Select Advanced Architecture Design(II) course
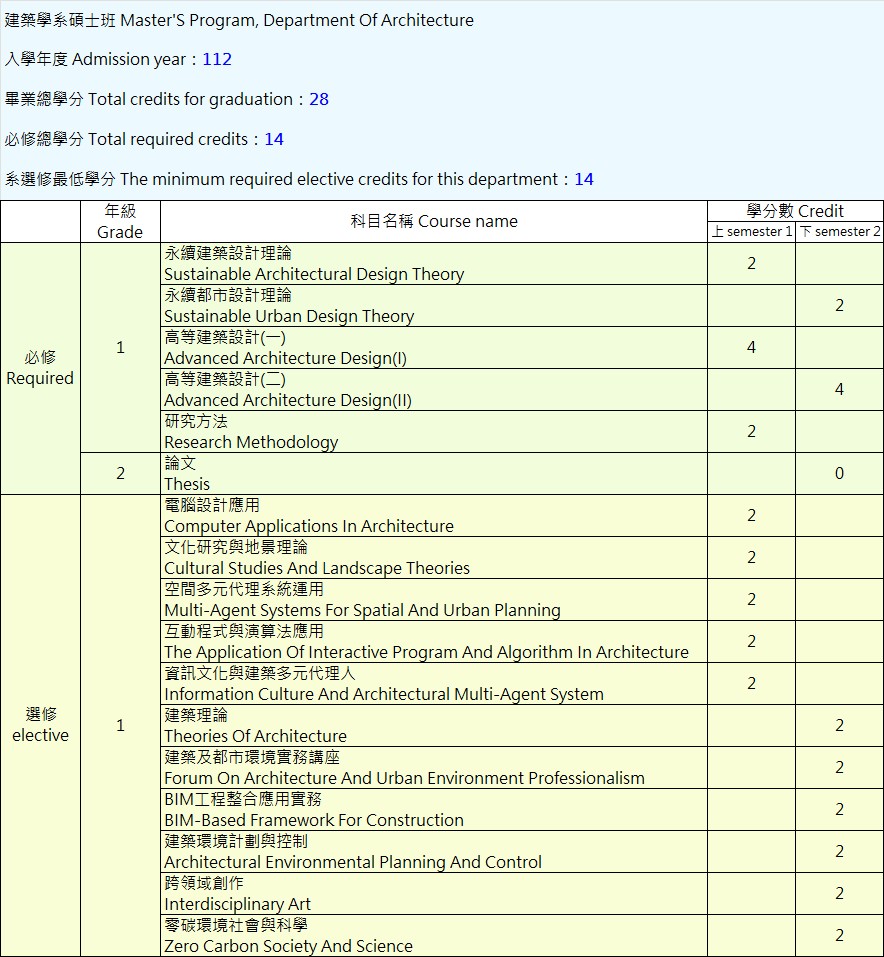Image resolution: width=884 pixels, height=957 pixels. coord(434,390)
